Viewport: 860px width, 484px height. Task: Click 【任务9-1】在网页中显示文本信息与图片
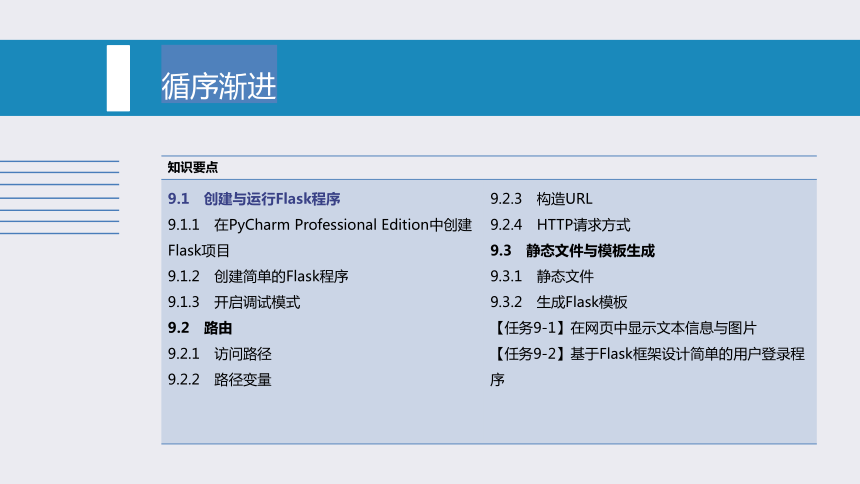[x=624, y=328]
